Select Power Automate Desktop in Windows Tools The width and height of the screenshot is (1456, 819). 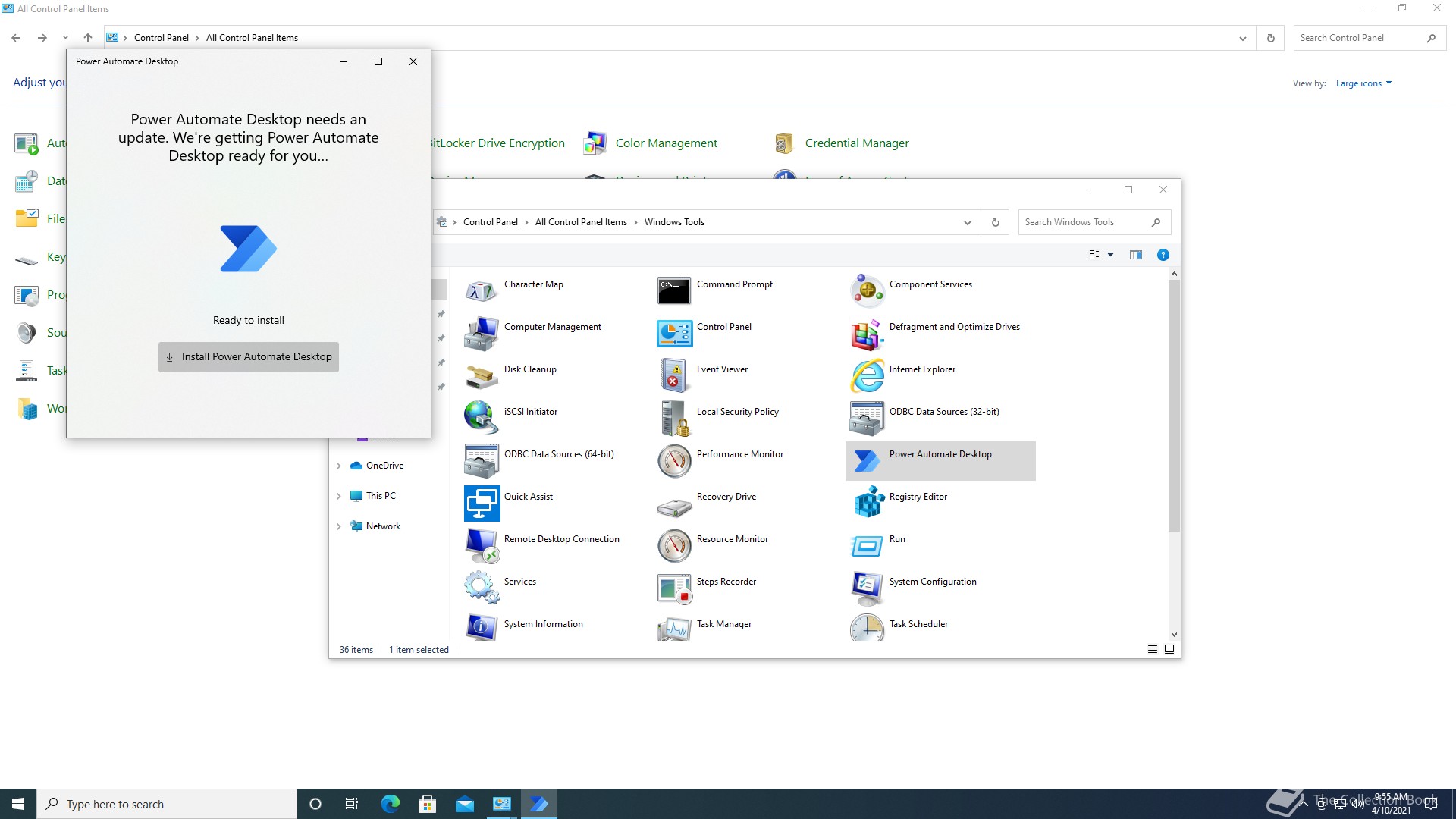[x=940, y=460]
